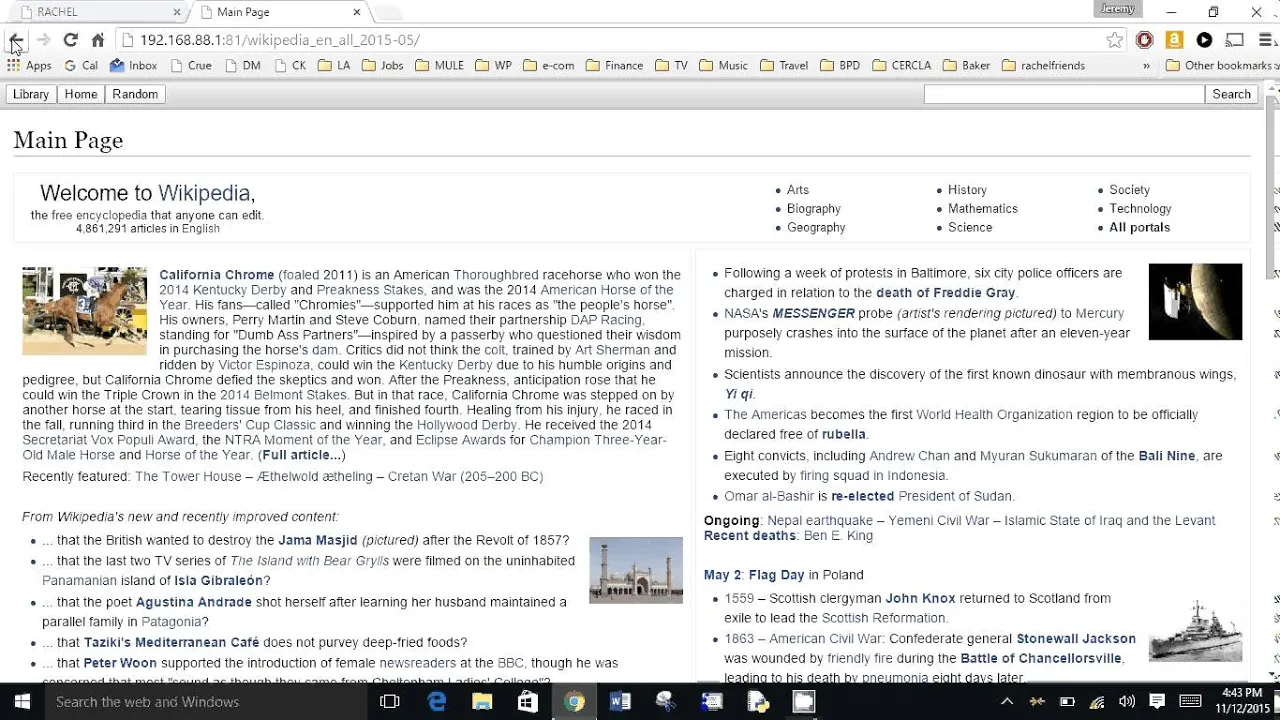
Task: Open the California Chrome article link
Action: pyautogui.click(x=216, y=275)
